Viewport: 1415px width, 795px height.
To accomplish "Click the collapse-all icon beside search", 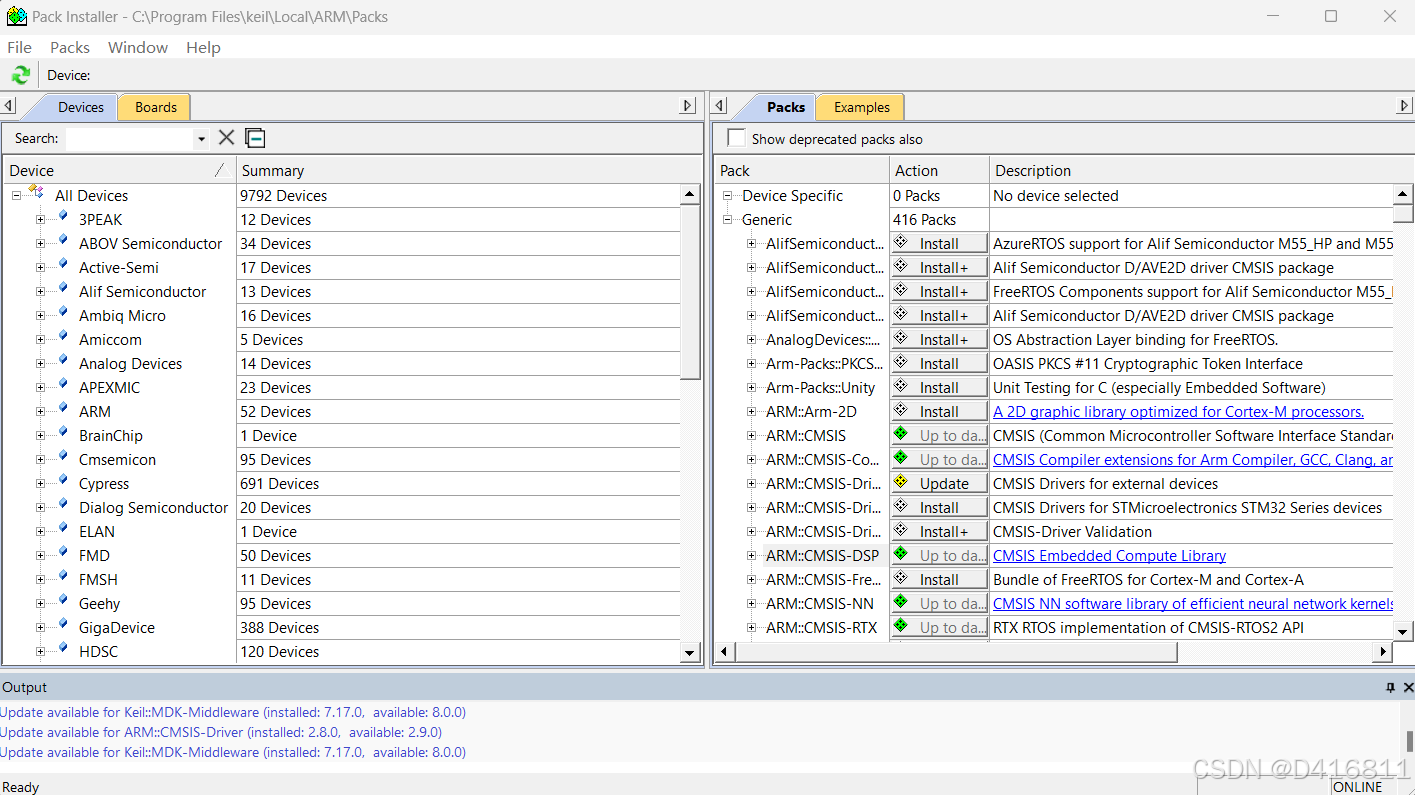I will (255, 138).
